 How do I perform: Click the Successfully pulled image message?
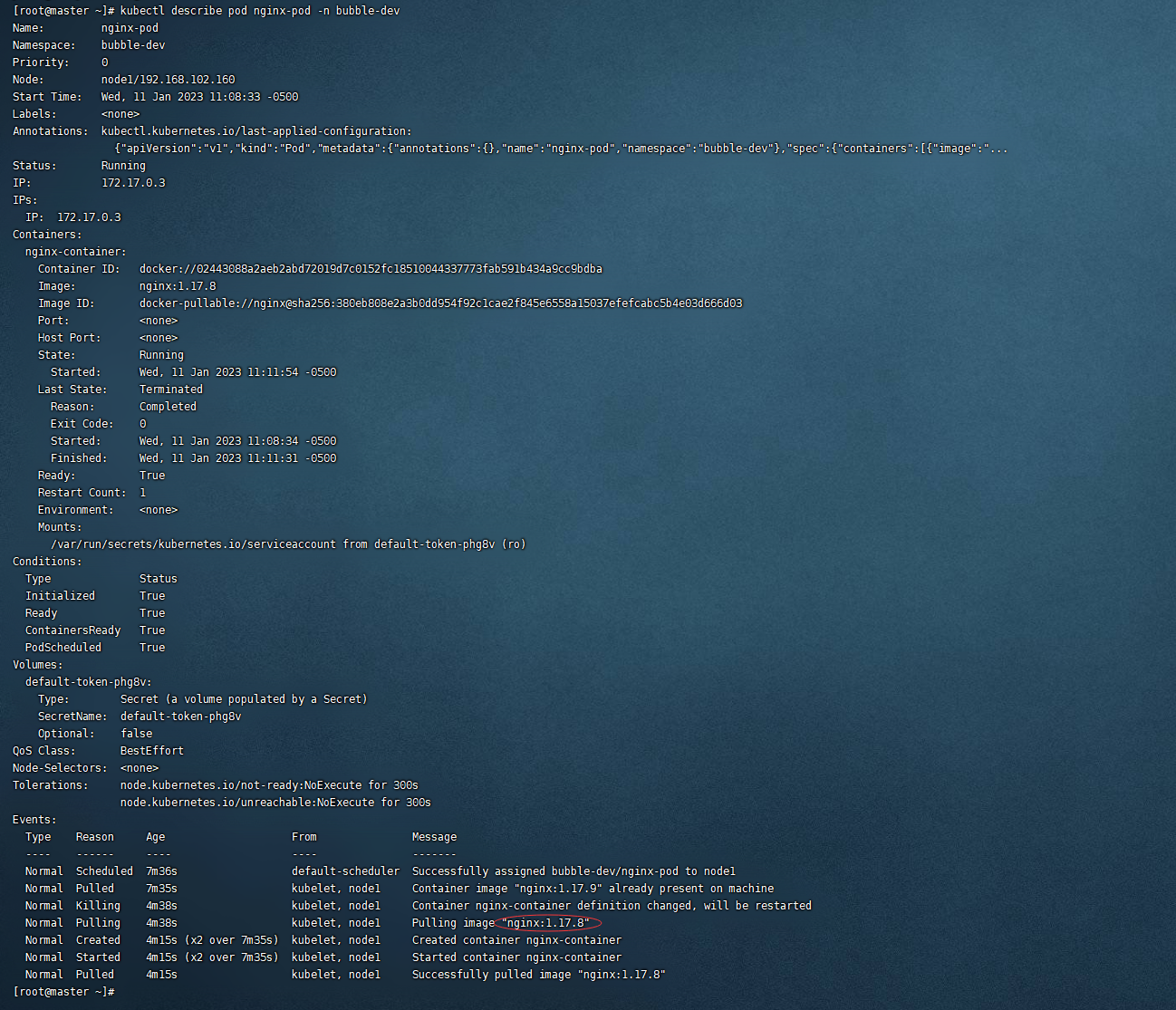tap(539, 975)
